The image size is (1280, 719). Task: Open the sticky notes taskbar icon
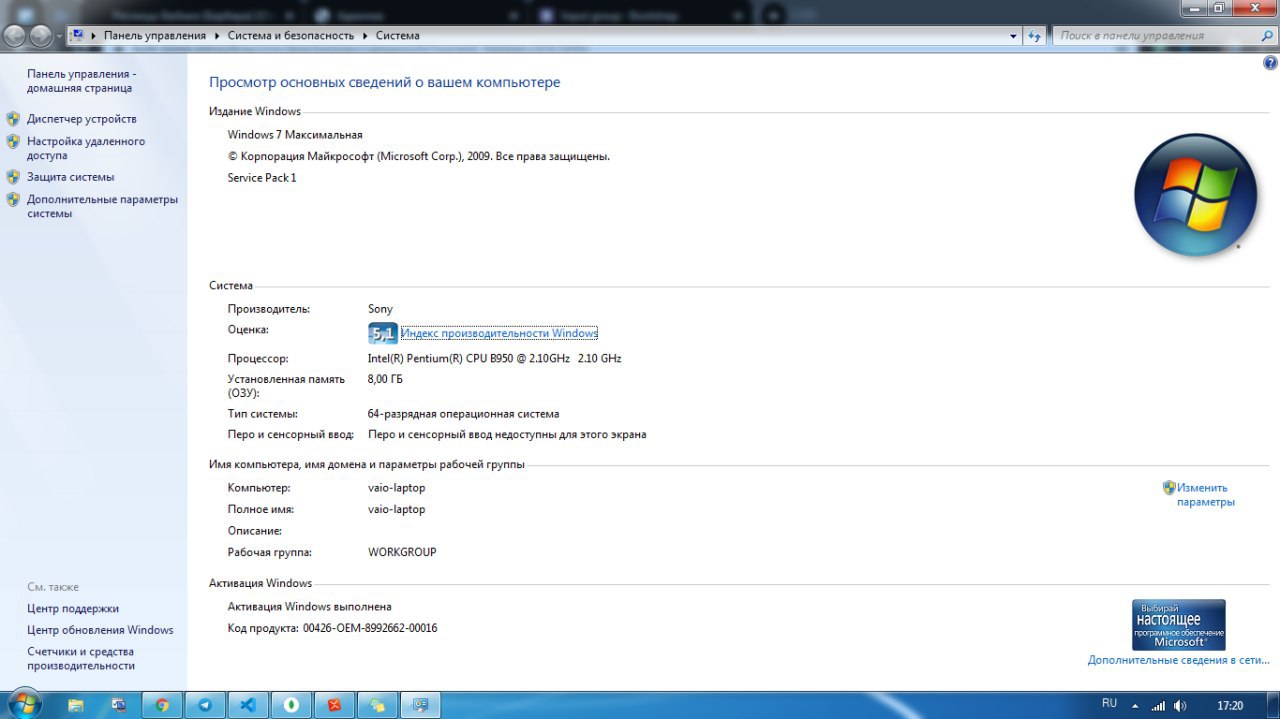378,705
